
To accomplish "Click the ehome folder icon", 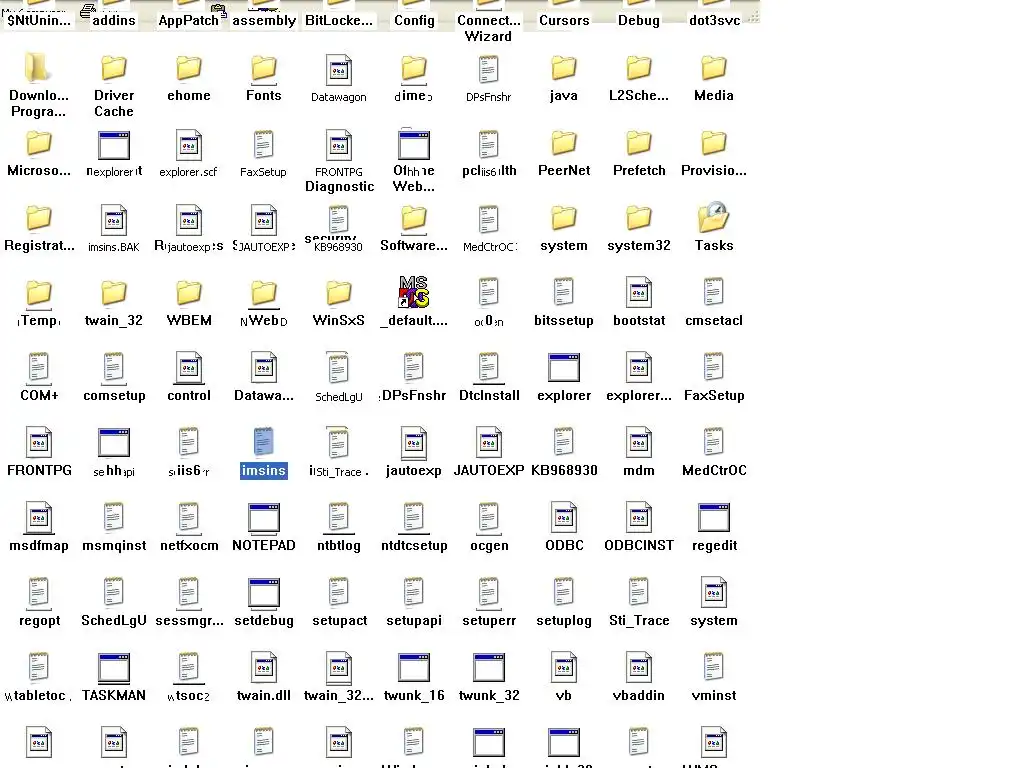I will pyautogui.click(x=189, y=68).
